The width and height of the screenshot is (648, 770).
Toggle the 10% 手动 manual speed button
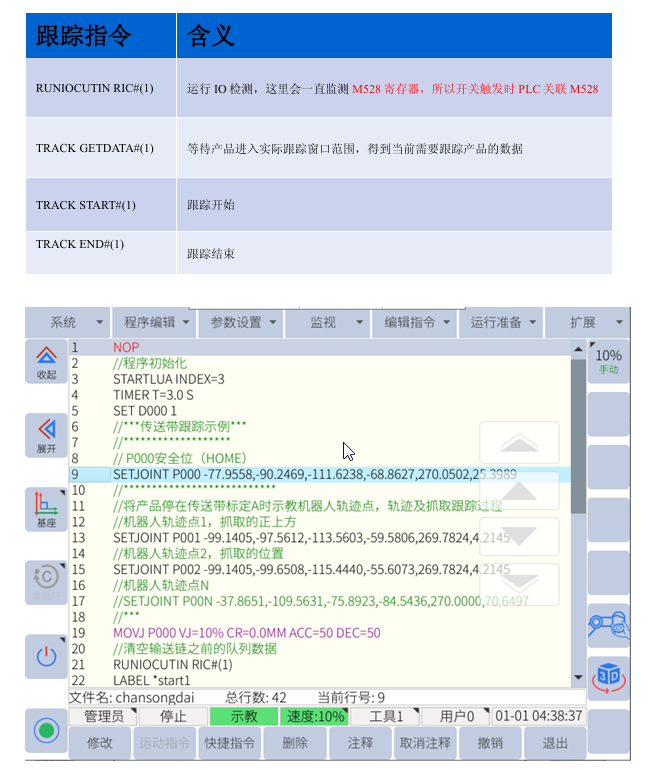608,361
